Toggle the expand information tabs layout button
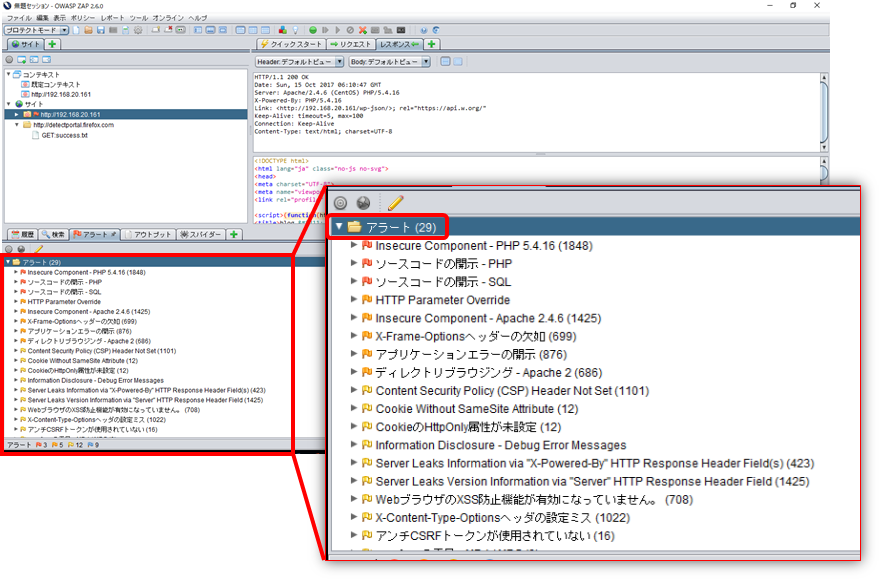Image resolution: width=881 pixels, height=581 pixels. (210, 30)
